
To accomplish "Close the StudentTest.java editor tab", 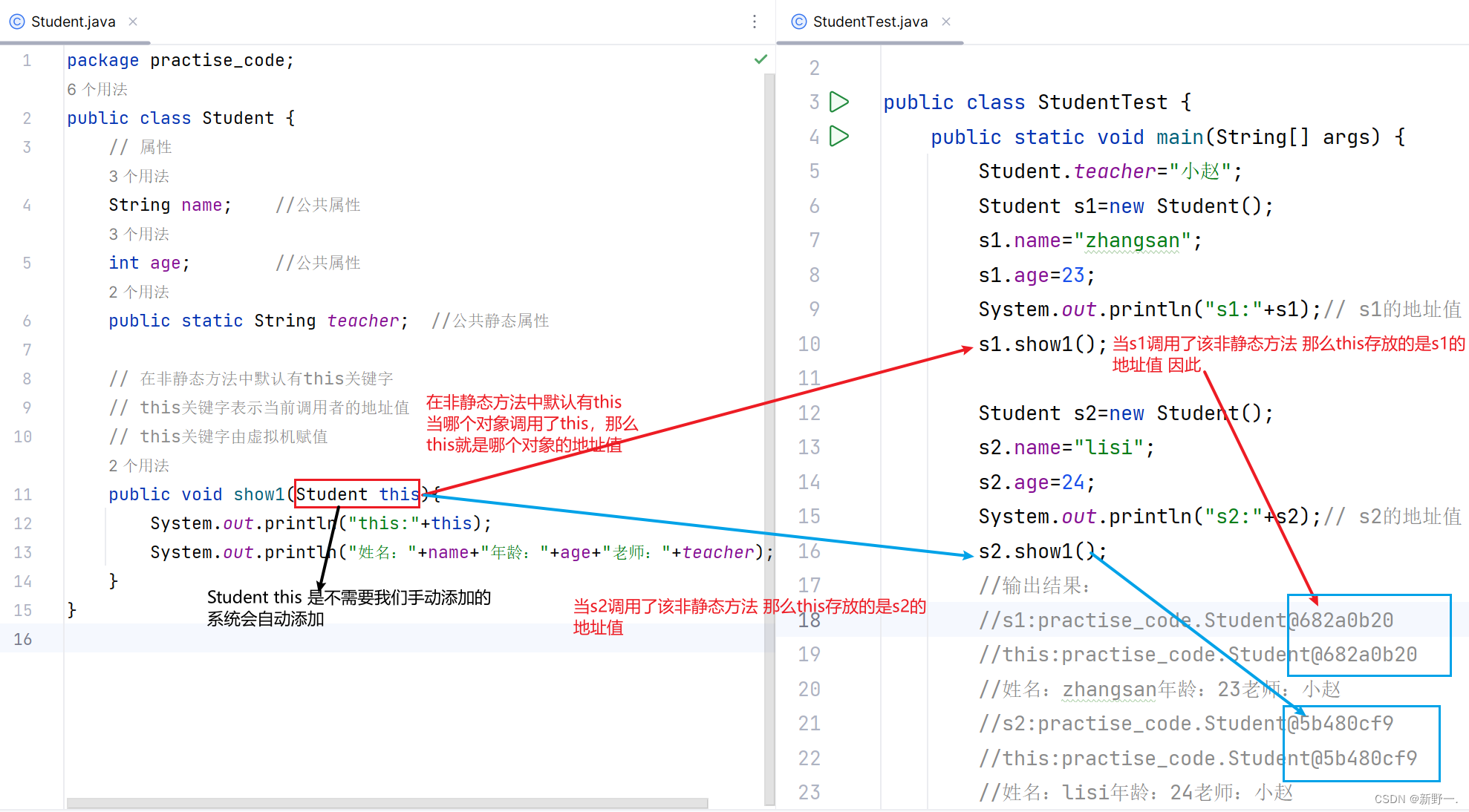I will pos(946,22).
